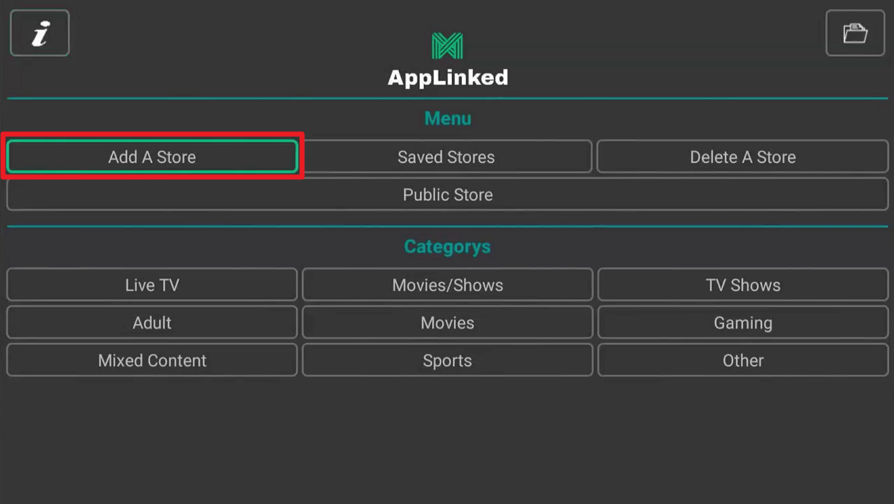Image resolution: width=894 pixels, height=504 pixels.
Task: Click the AppLinked title text
Action: click(448, 78)
